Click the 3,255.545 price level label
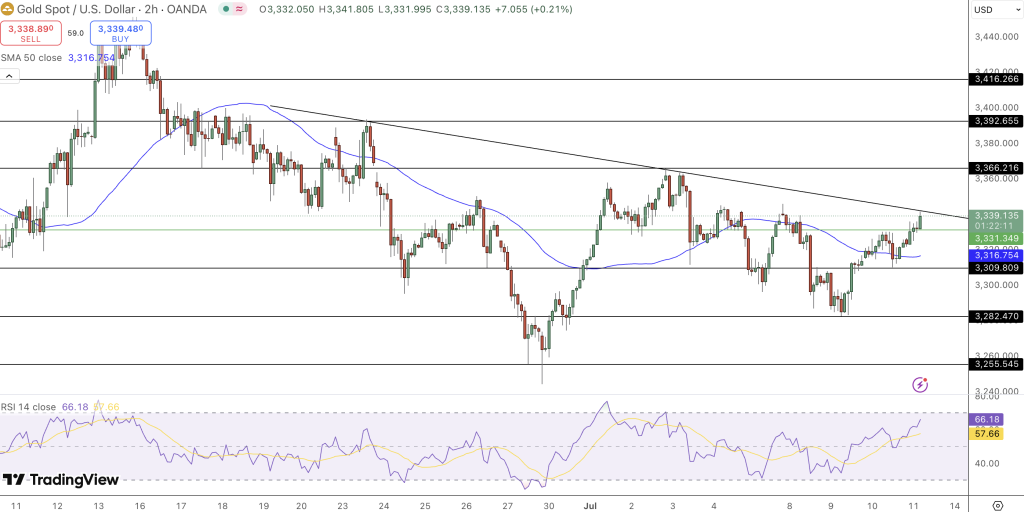The image size is (1024, 512). point(996,364)
